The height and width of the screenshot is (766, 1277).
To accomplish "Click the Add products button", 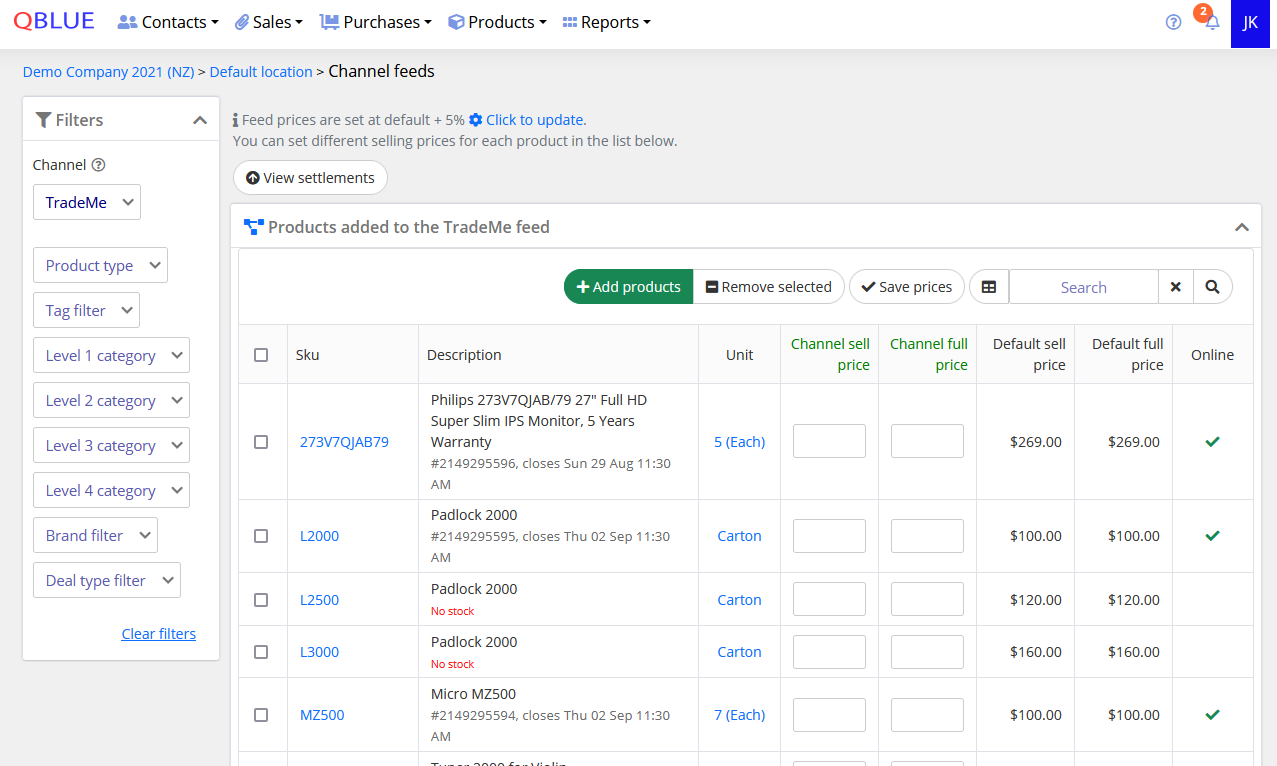I will (x=628, y=287).
